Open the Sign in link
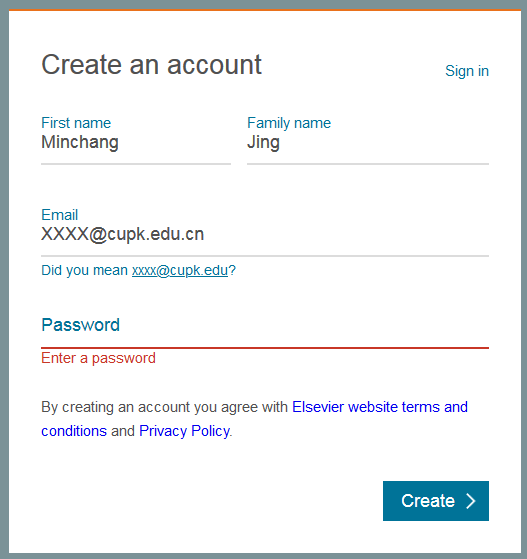Image resolution: width=527 pixels, height=559 pixels. click(x=467, y=71)
